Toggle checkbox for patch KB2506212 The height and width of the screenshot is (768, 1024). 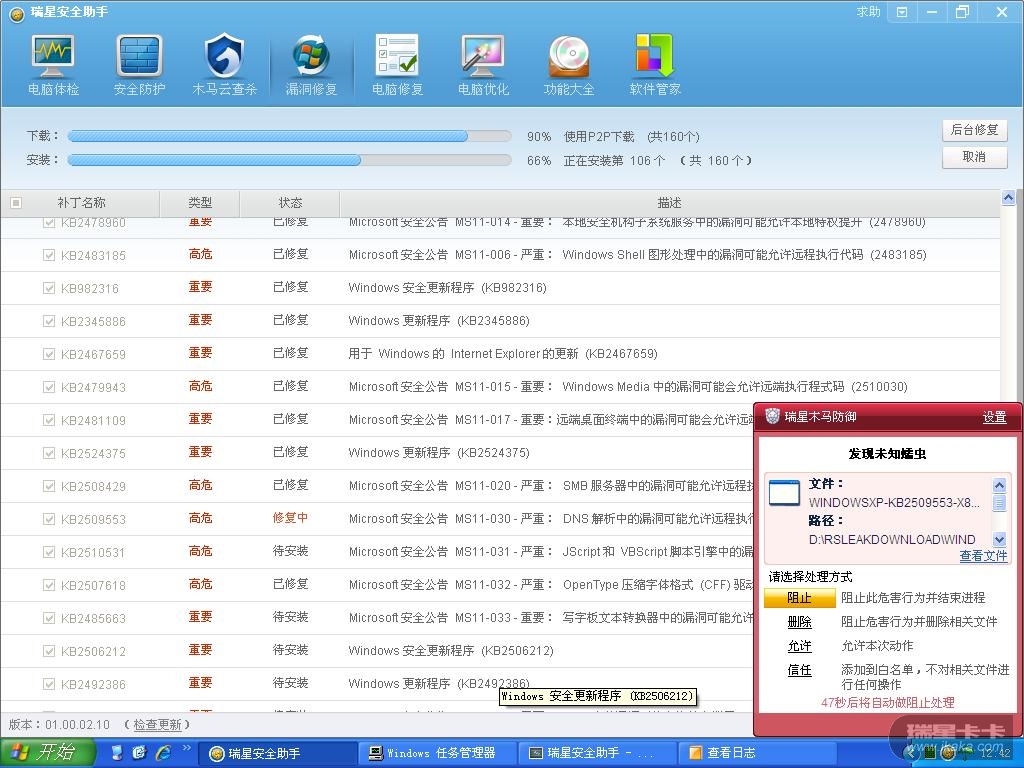click(49, 651)
